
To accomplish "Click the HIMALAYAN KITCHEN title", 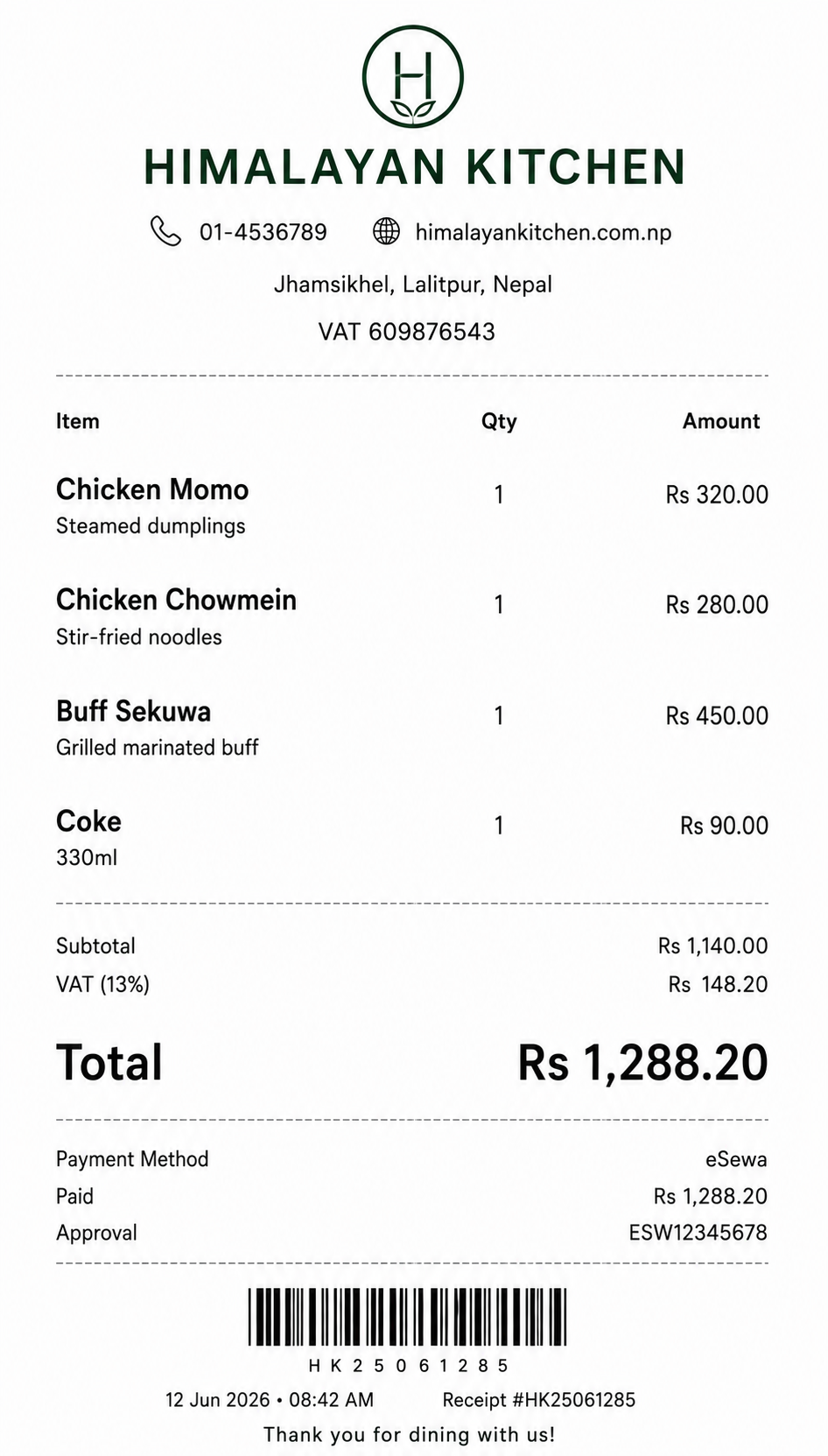I will (414, 167).
